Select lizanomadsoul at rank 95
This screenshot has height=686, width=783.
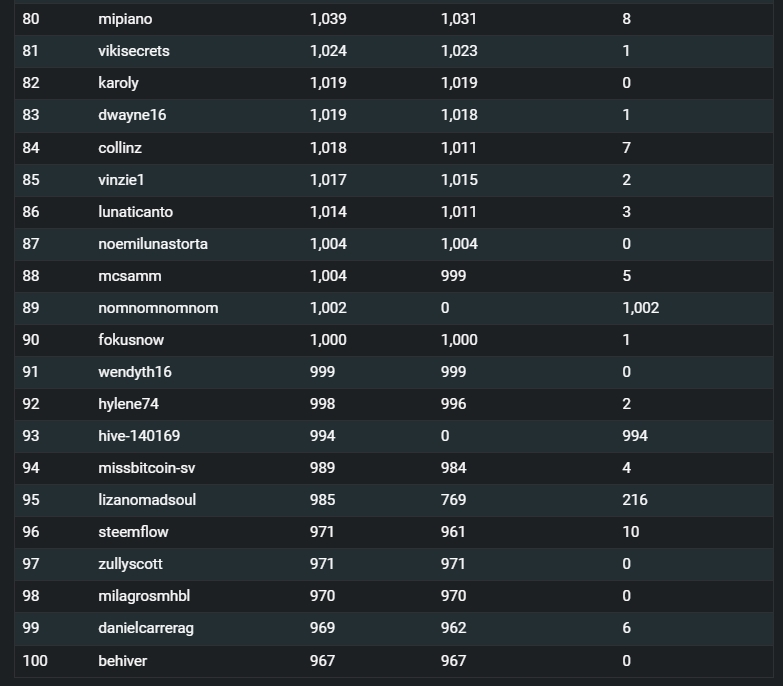click(147, 500)
